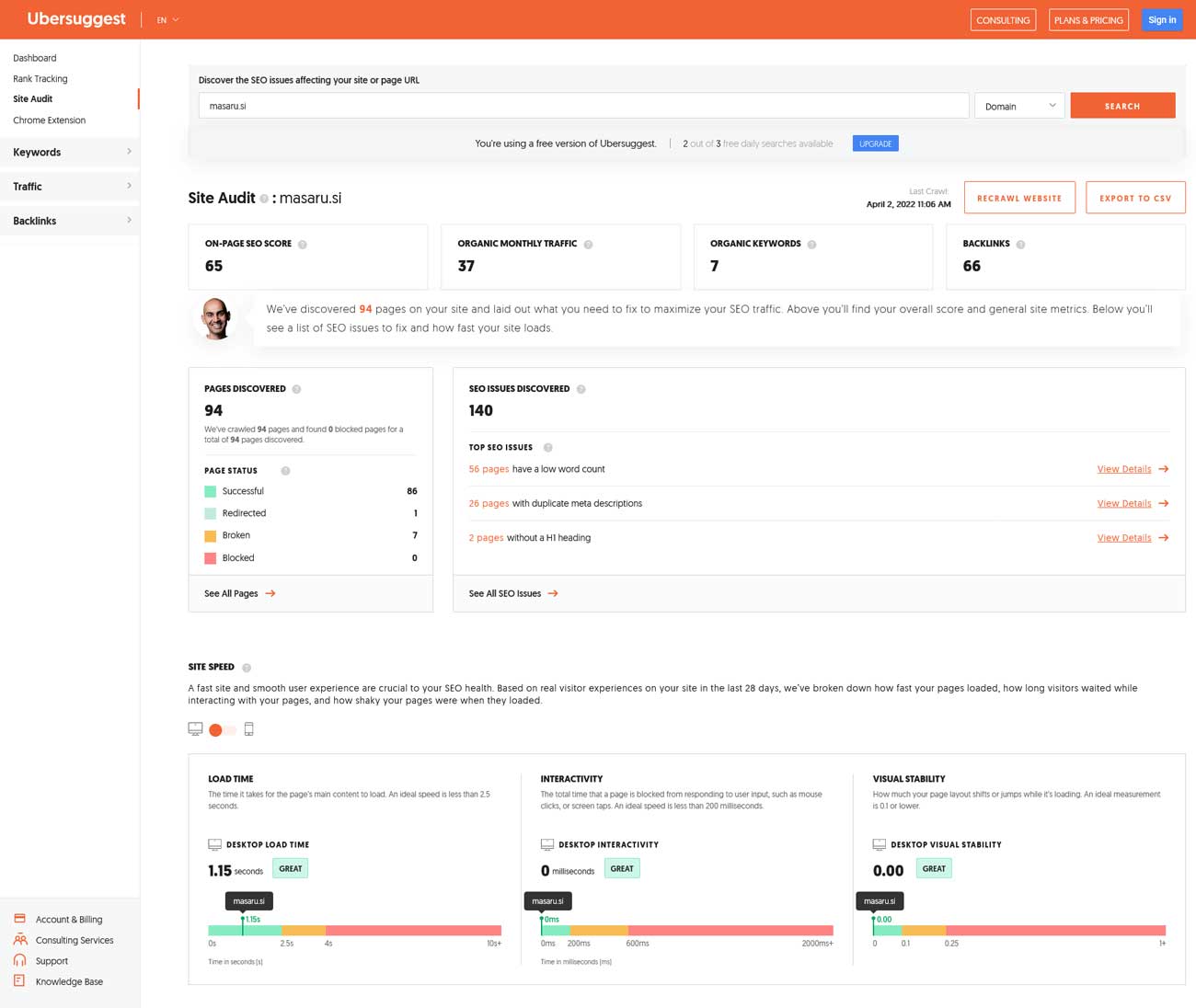Click the Blocked status red swatch
The height and width of the screenshot is (1008, 1196).
[211, 558]
